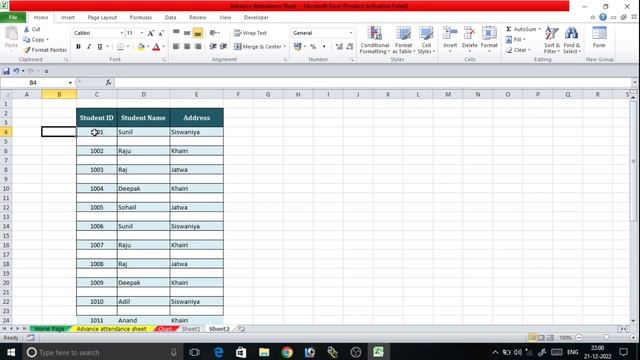Viewport: 640px width, 360px height.
Task: Switch to Page Layout ribbon tab
Action: pos(102,18)
